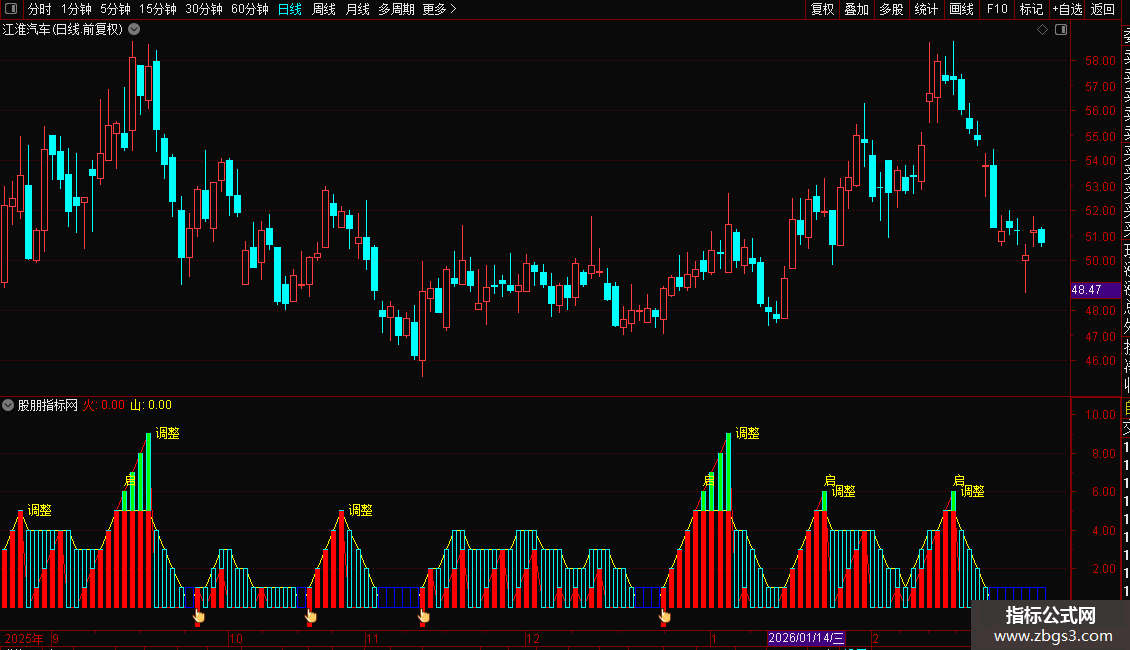Click the hand pointer signal in mid November
1130x650 pixels.
[x=424, y=616]
